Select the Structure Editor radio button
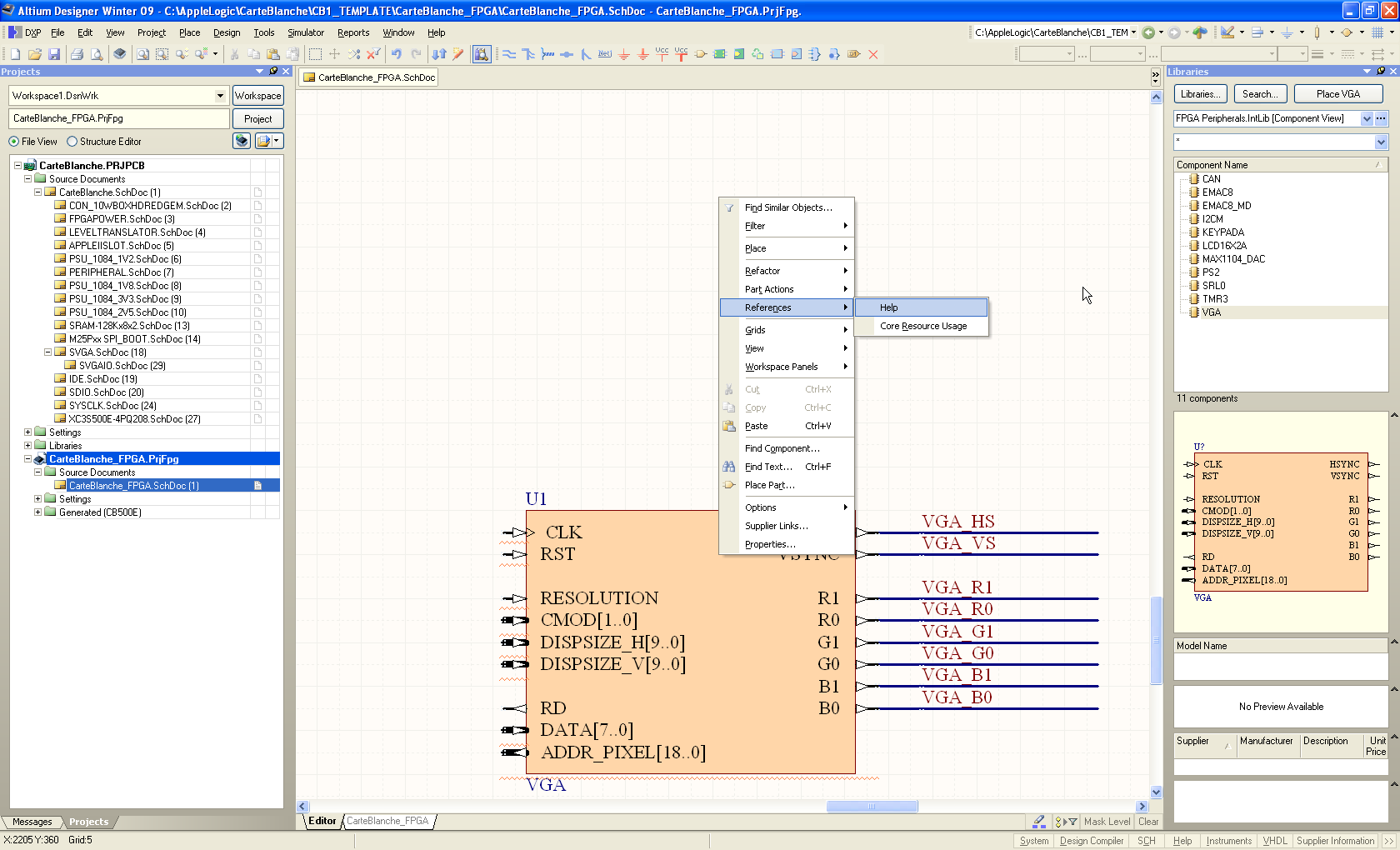Screen dimensions: 1400x850 point(72,142)
